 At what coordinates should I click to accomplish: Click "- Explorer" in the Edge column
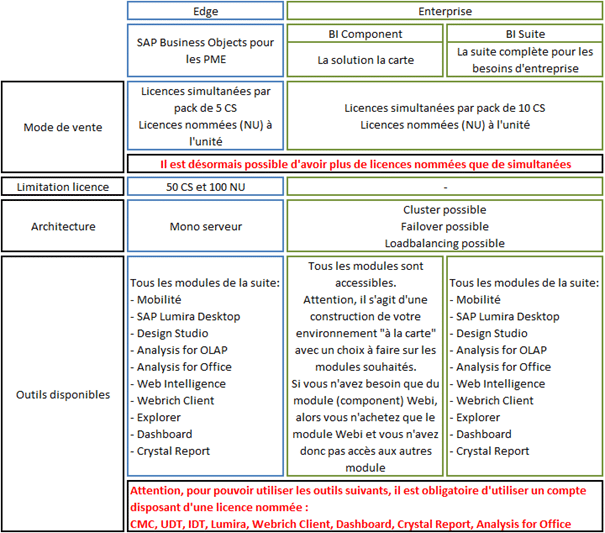pos(155,418)
